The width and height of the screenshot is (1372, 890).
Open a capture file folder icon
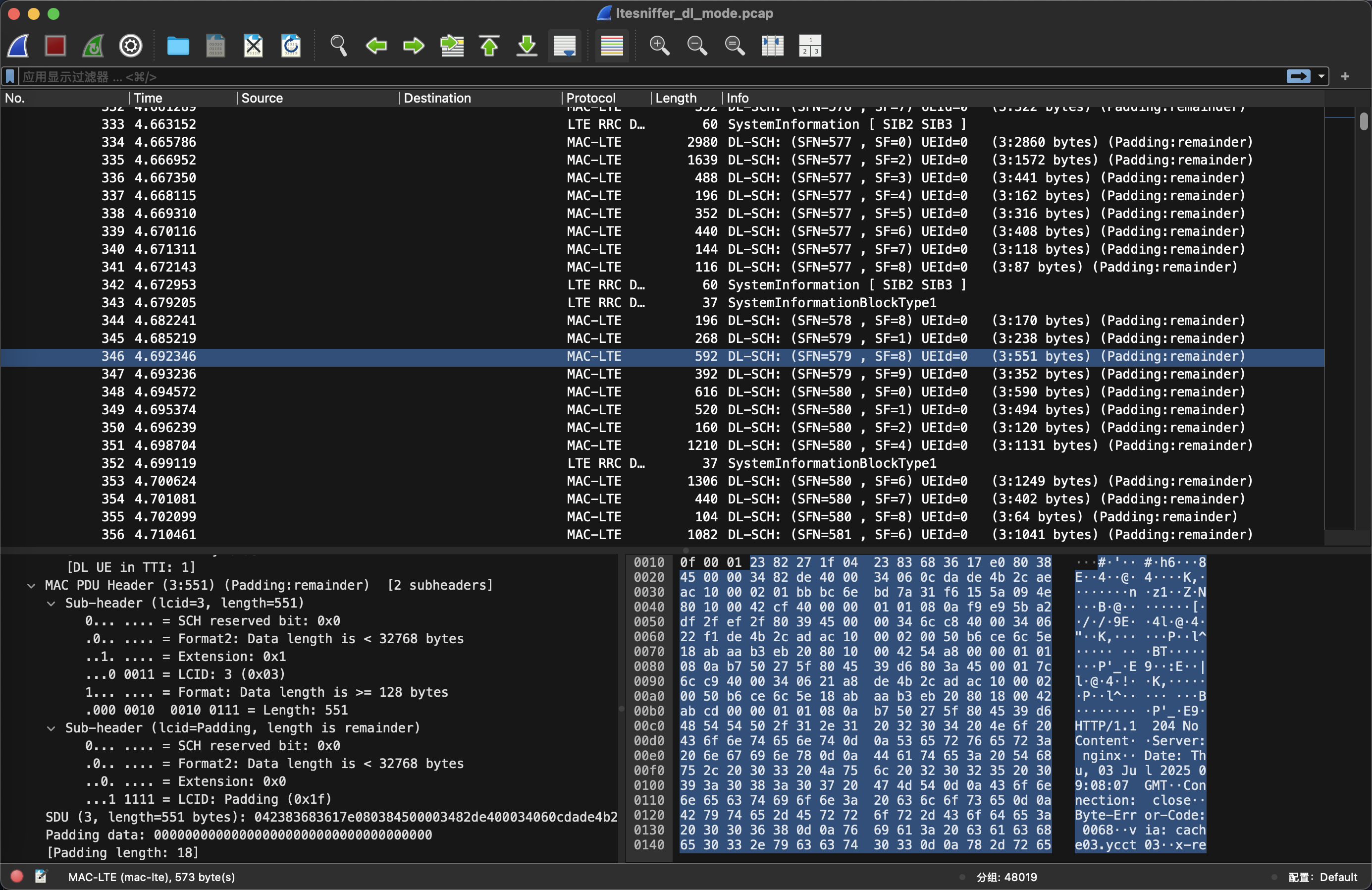[178, 46]
